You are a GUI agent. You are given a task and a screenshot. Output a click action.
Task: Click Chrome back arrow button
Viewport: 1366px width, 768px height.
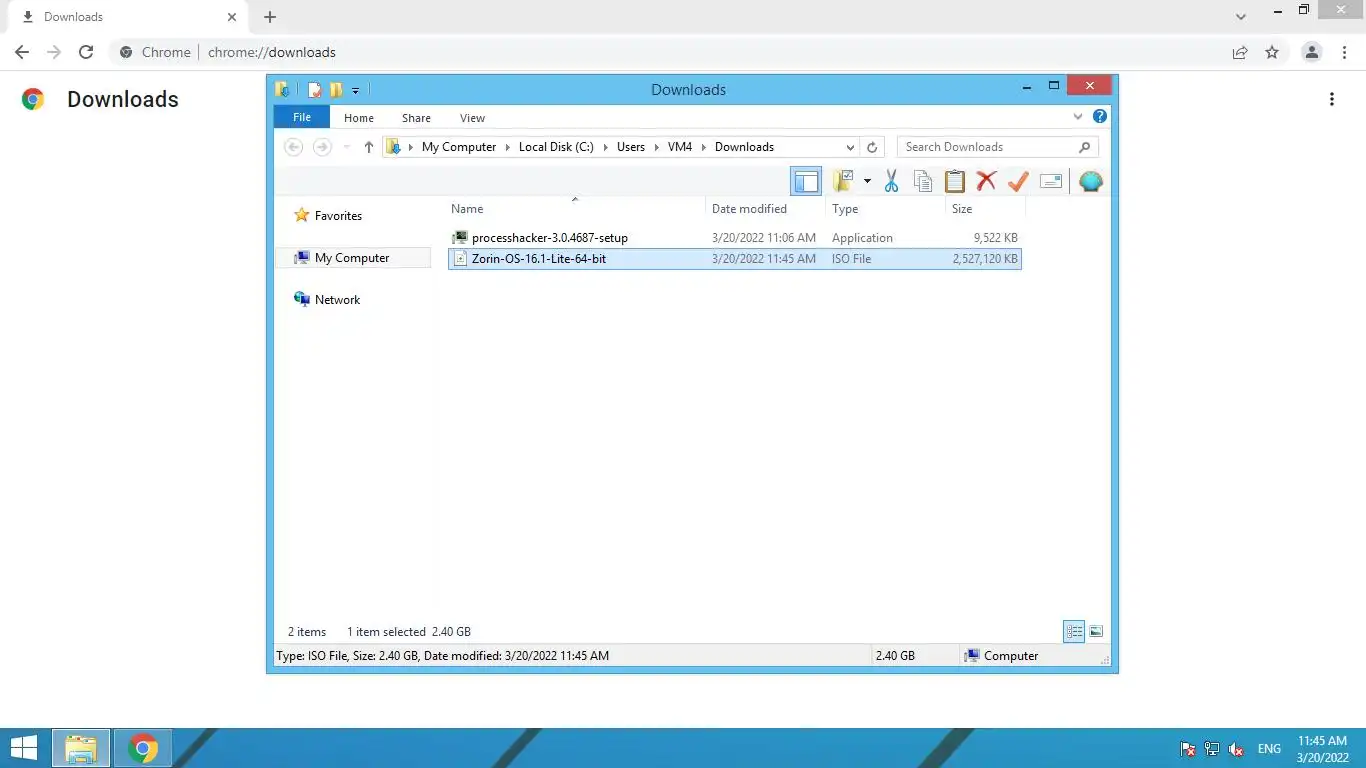pos(22,52)
